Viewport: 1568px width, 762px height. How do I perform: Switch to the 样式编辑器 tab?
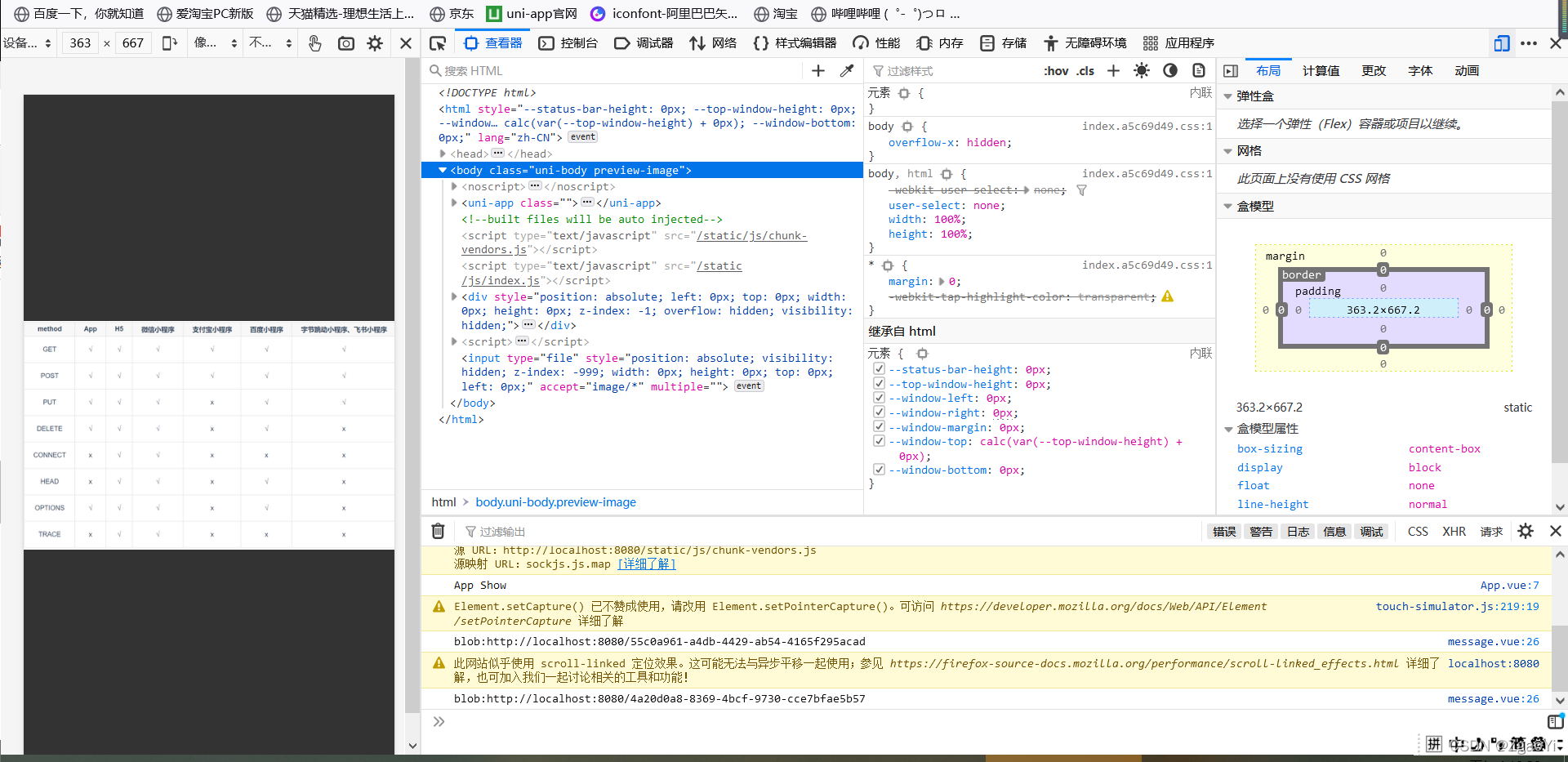795,43
